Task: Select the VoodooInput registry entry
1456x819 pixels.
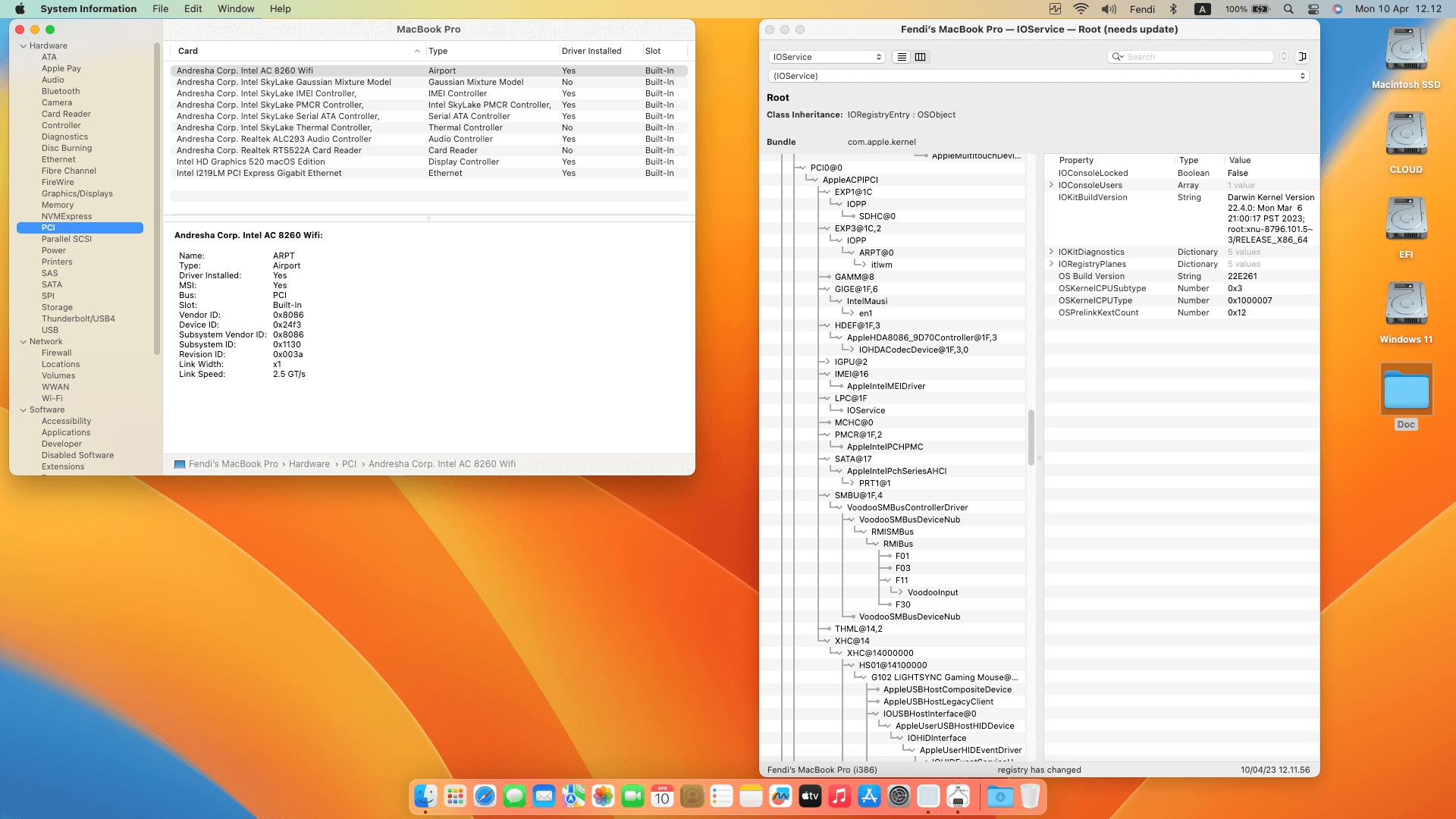Action: [x=933, y=592]
